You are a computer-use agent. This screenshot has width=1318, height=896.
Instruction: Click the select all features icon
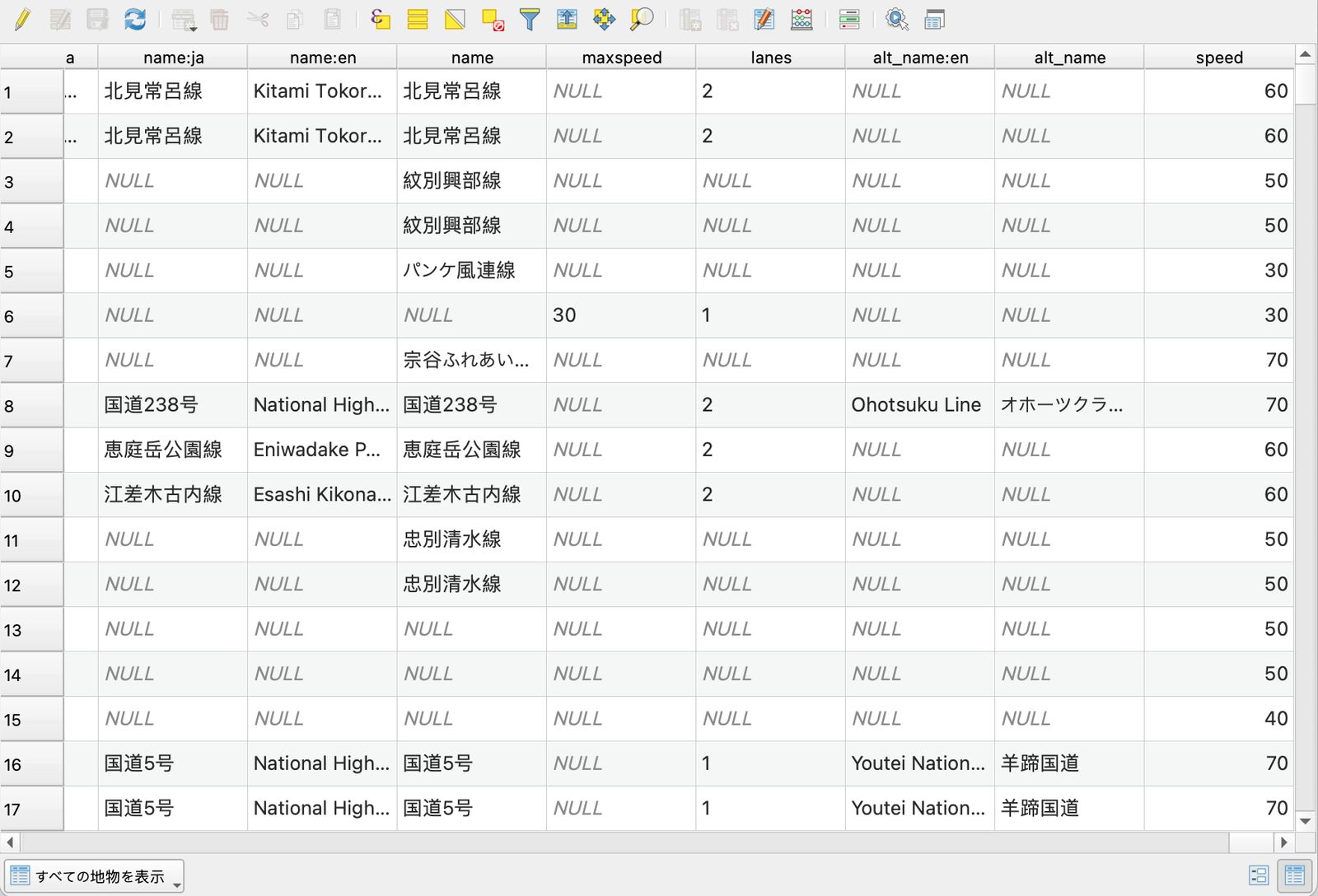[x=418, y=19]
